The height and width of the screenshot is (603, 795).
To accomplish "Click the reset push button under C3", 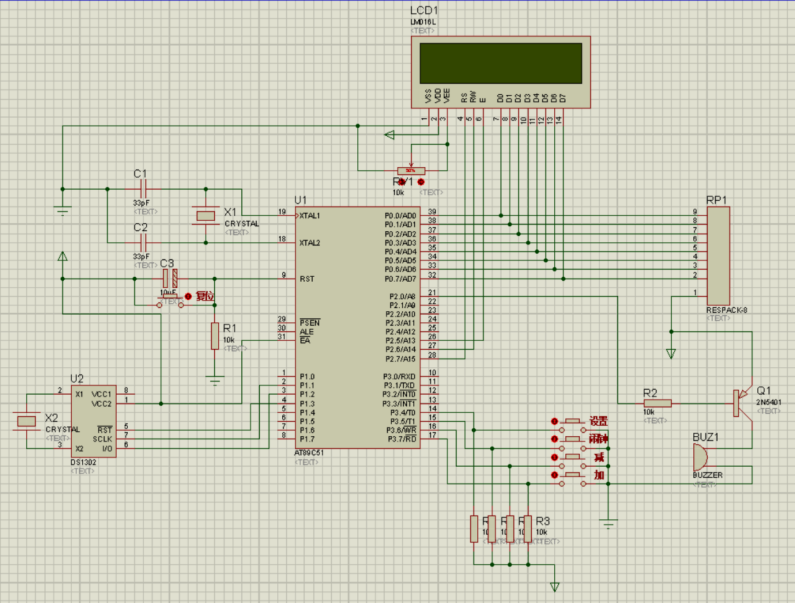I will (x=170, y=302).
